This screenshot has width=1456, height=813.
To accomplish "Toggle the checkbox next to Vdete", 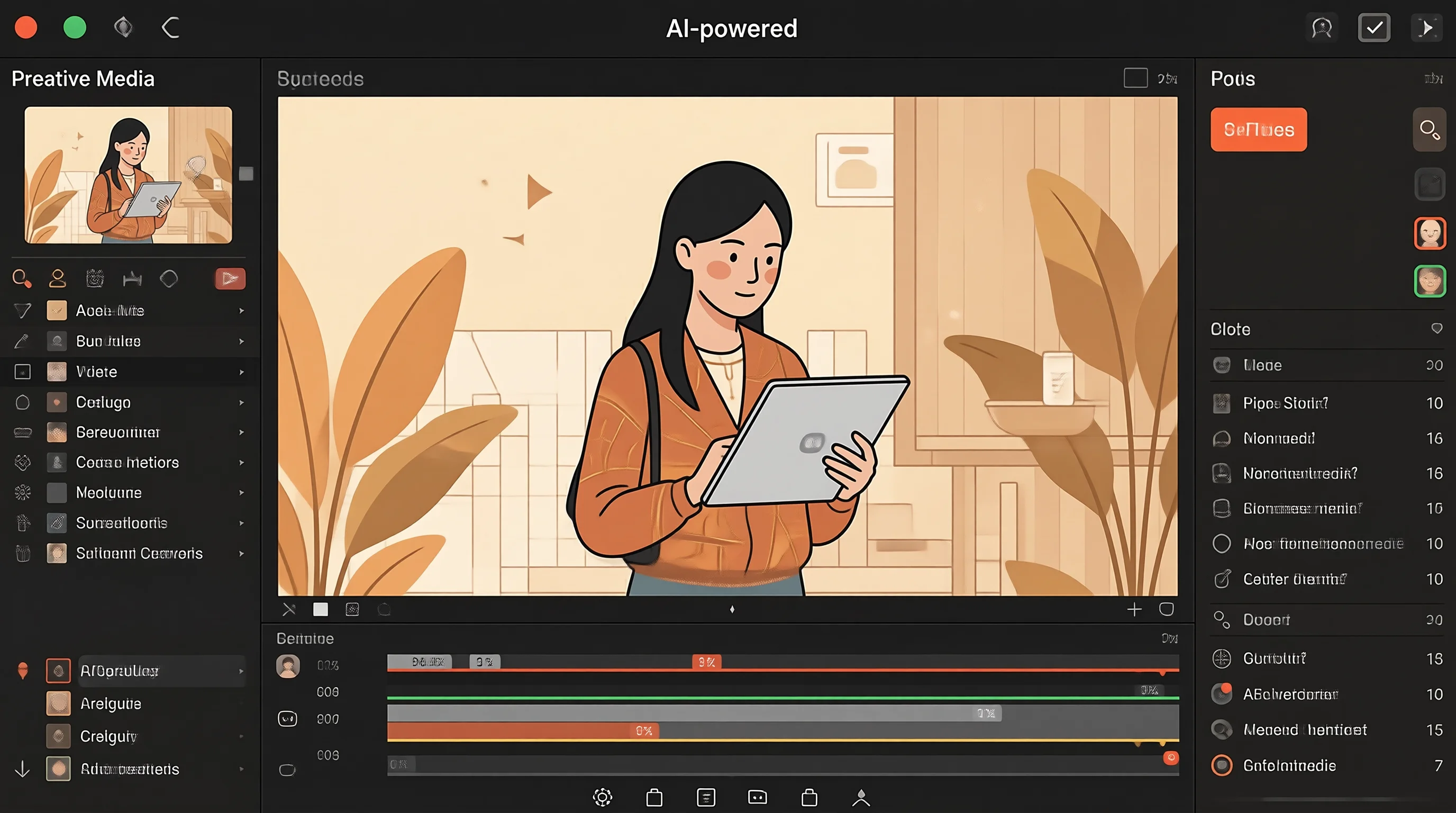I will click(23, 372).
